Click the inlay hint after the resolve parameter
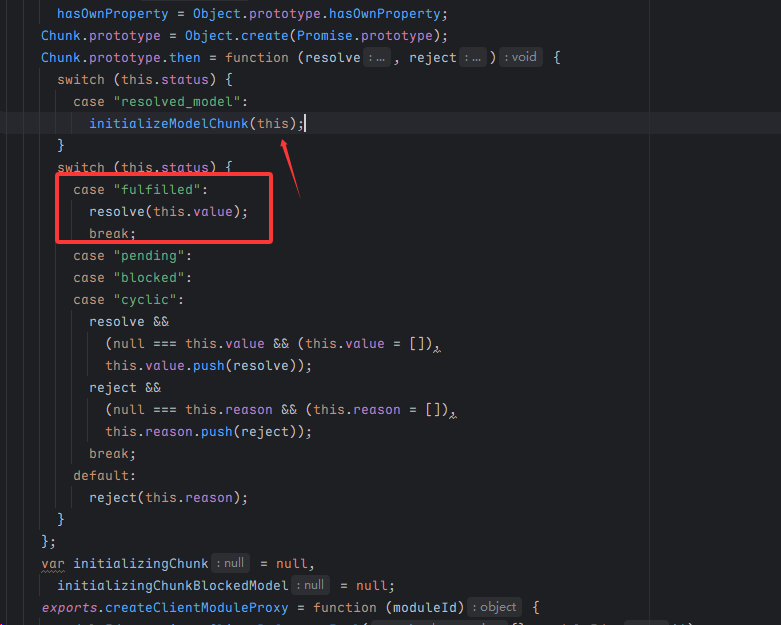The width and height of the screenshot is (781, 625). [377, 58]
